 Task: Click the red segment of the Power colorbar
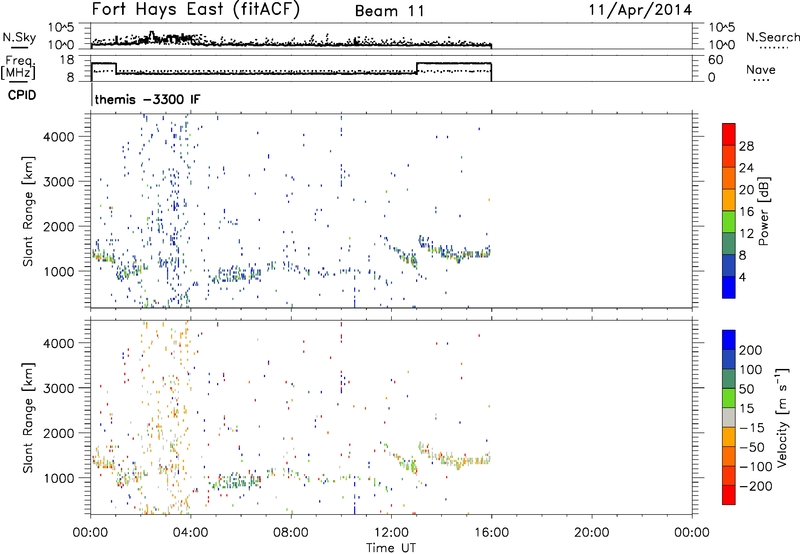pos(729,135)
